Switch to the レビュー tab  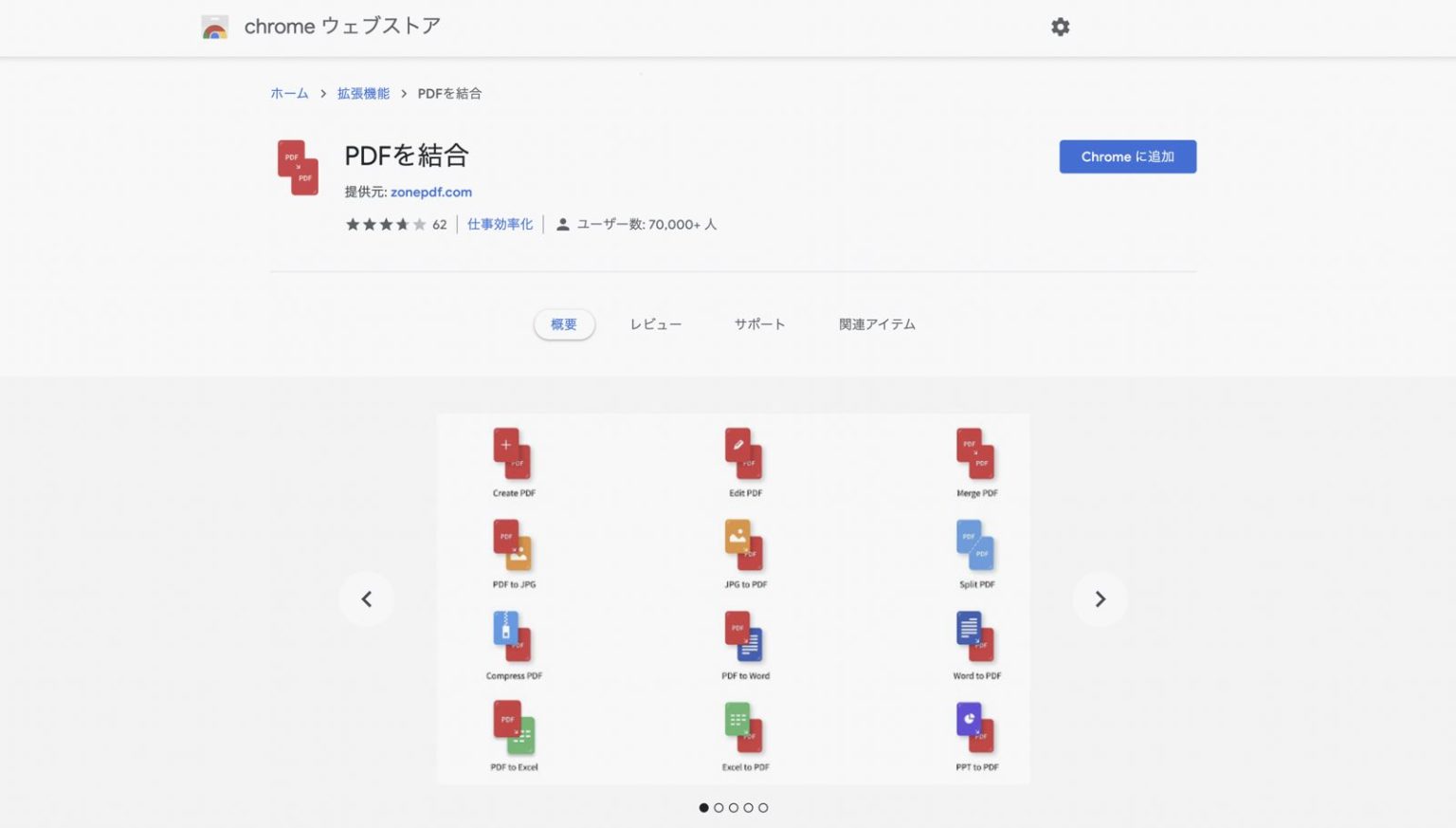655,324
